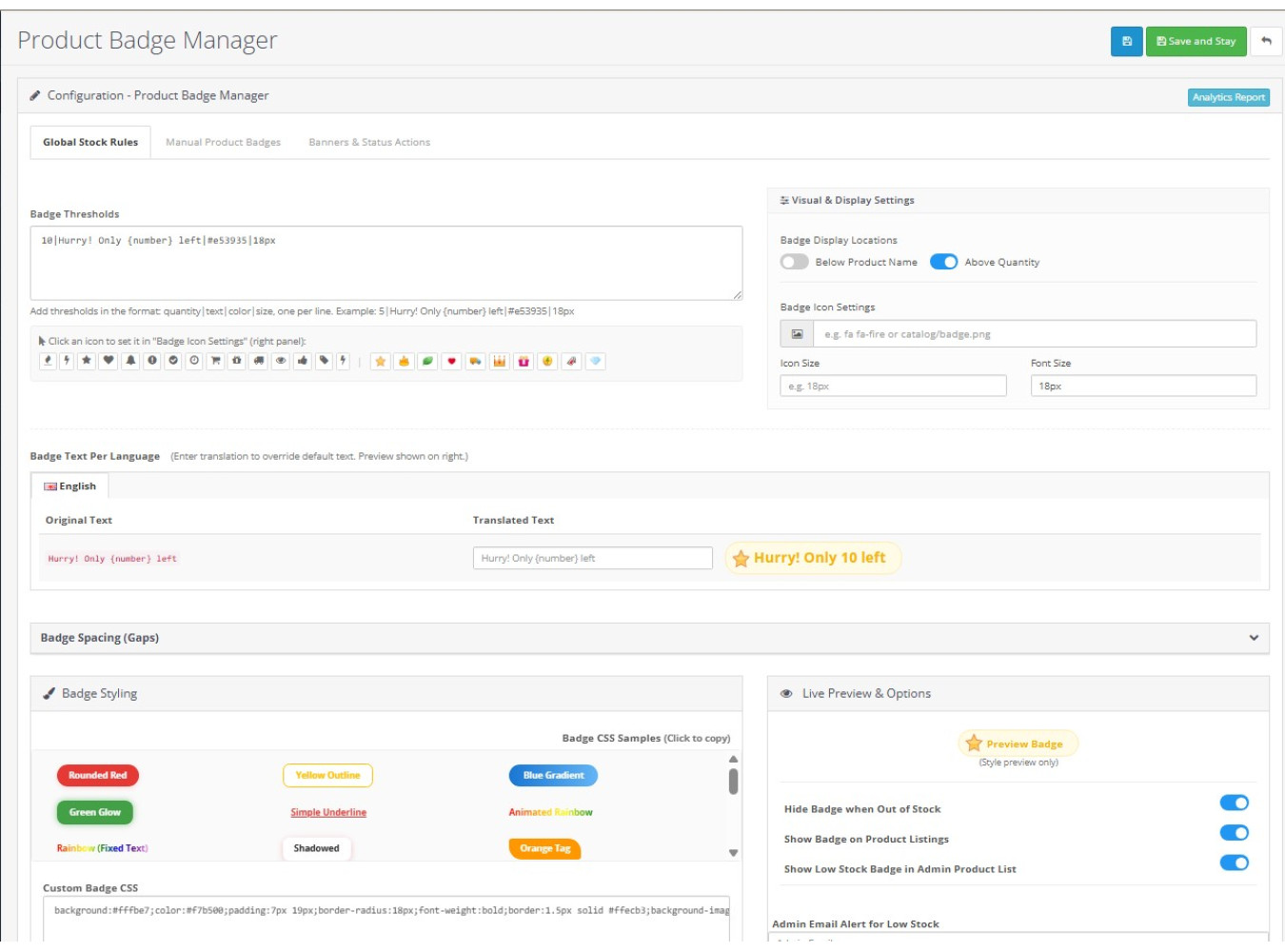Open the Banners & Status Actions tab
The image size is (1285, 952).
[369, 142]
